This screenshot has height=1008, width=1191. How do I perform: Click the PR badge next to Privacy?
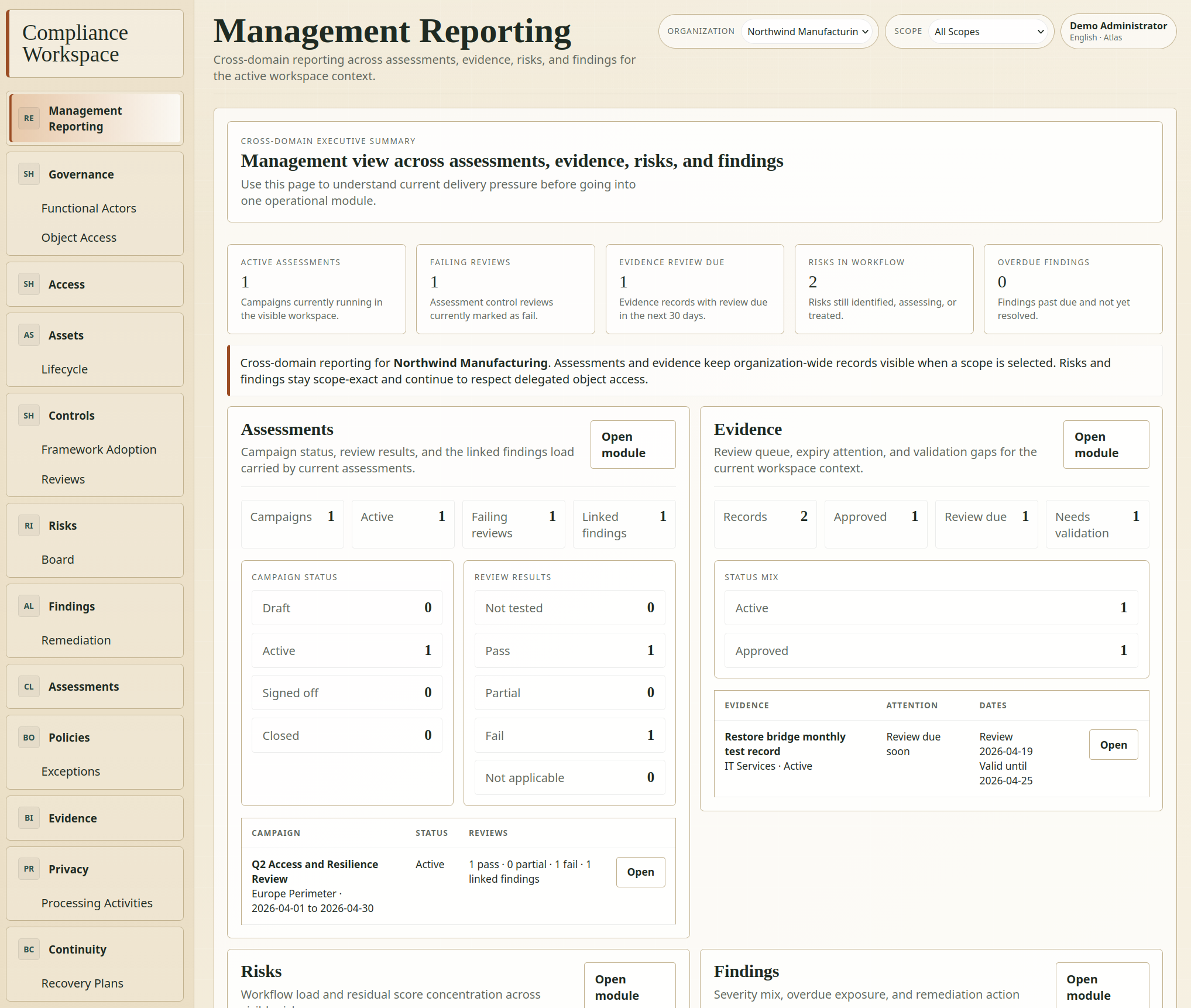[x=29, y=869]
